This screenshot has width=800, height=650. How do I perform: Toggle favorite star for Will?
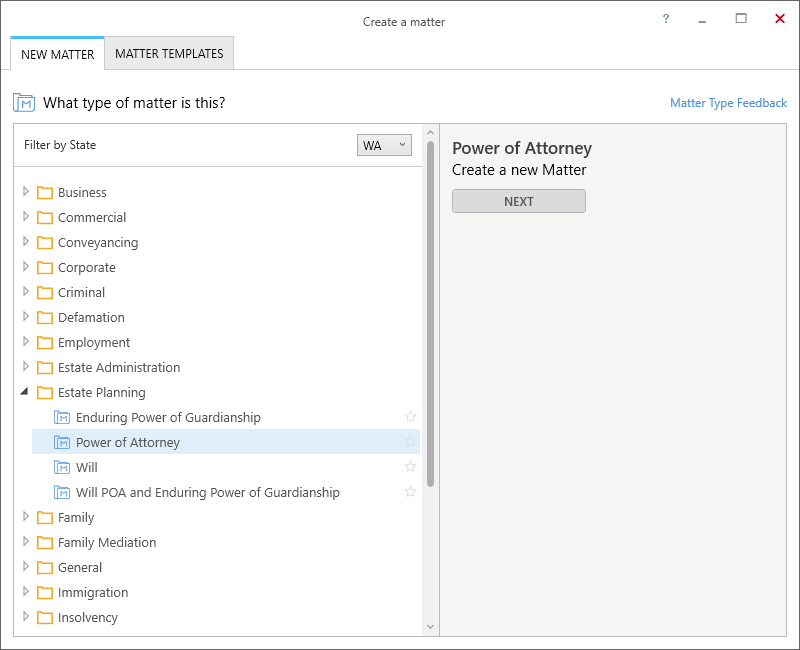(410, 467)
